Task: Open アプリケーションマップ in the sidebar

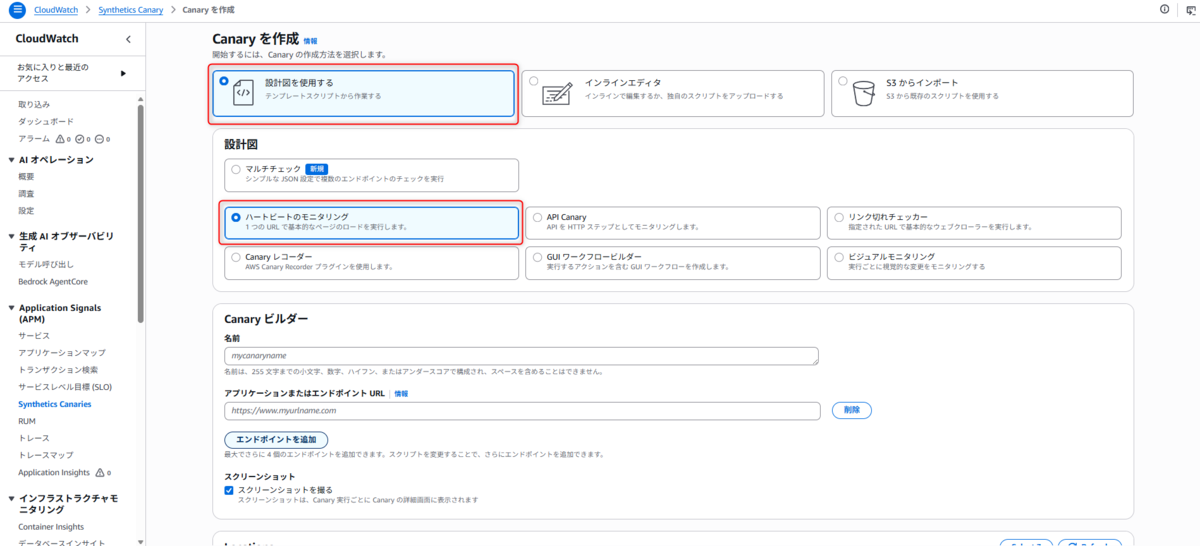Action: tap(62, 353)
